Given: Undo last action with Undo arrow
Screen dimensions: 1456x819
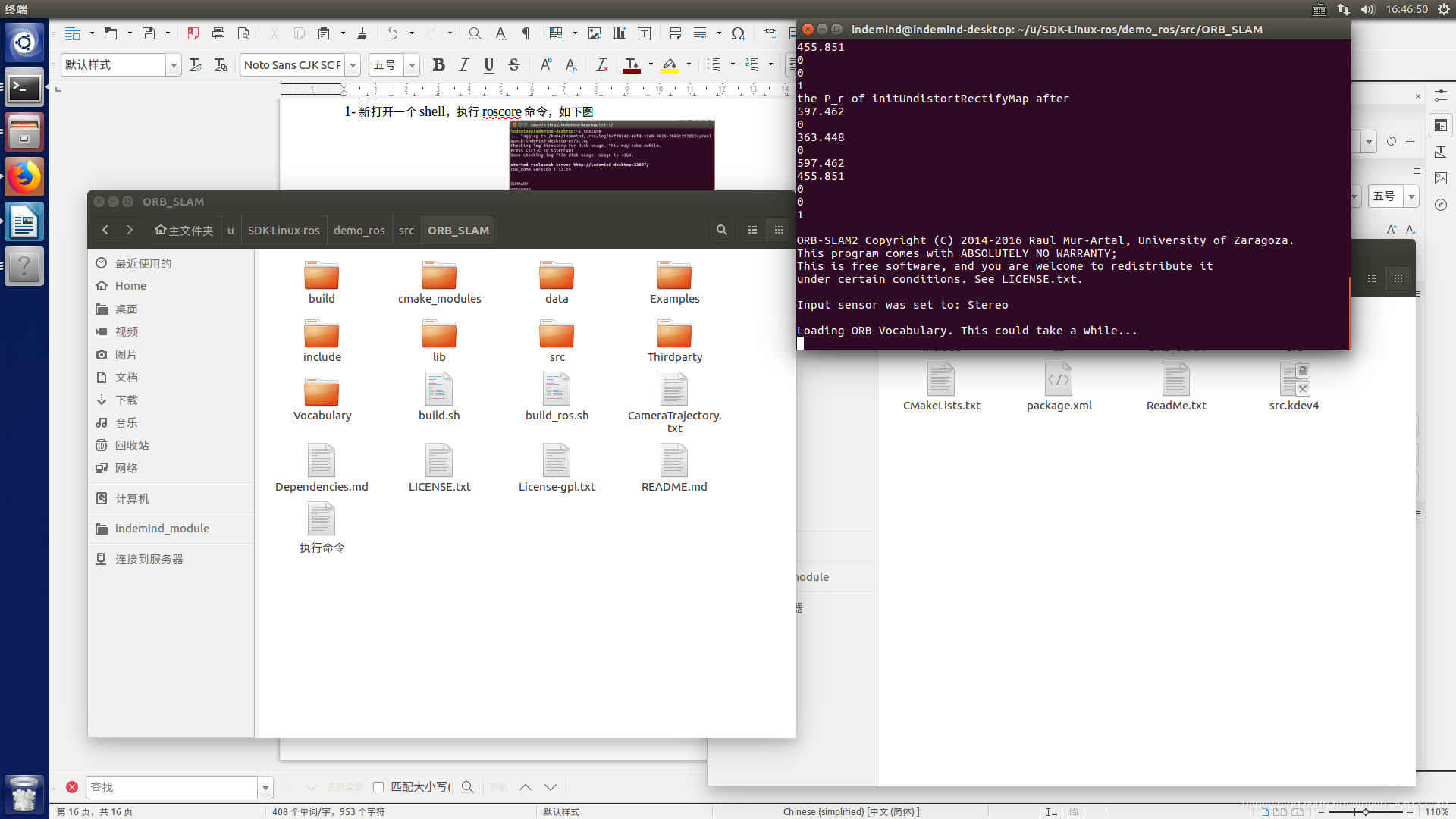Looking at the screenshot, I should 393,33.
